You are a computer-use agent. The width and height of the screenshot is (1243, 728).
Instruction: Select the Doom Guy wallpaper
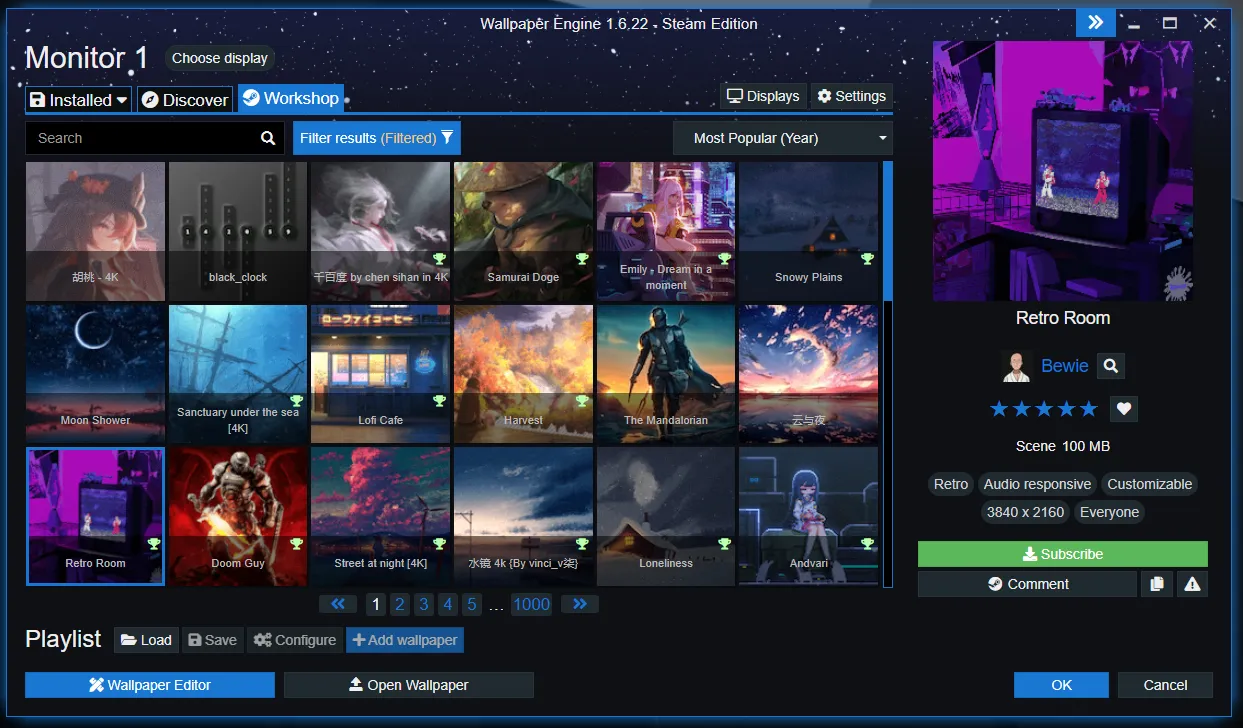(238, 516)
